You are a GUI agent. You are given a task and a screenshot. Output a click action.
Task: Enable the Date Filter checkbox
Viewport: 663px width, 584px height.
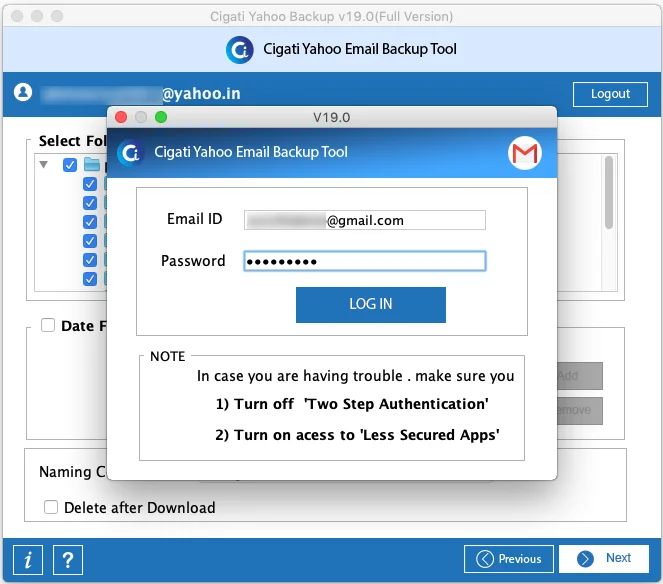(48, 325)
